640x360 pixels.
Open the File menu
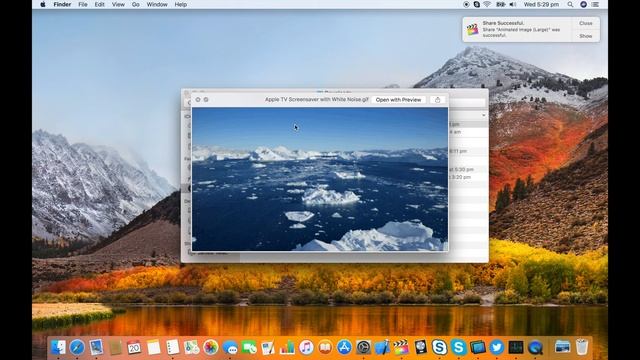click(83, 4)
